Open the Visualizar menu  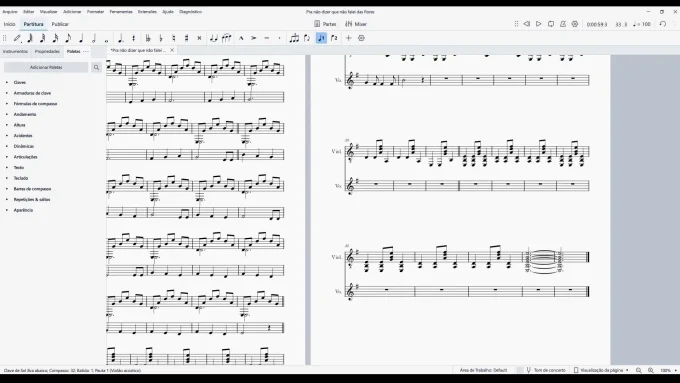[49, 12]
